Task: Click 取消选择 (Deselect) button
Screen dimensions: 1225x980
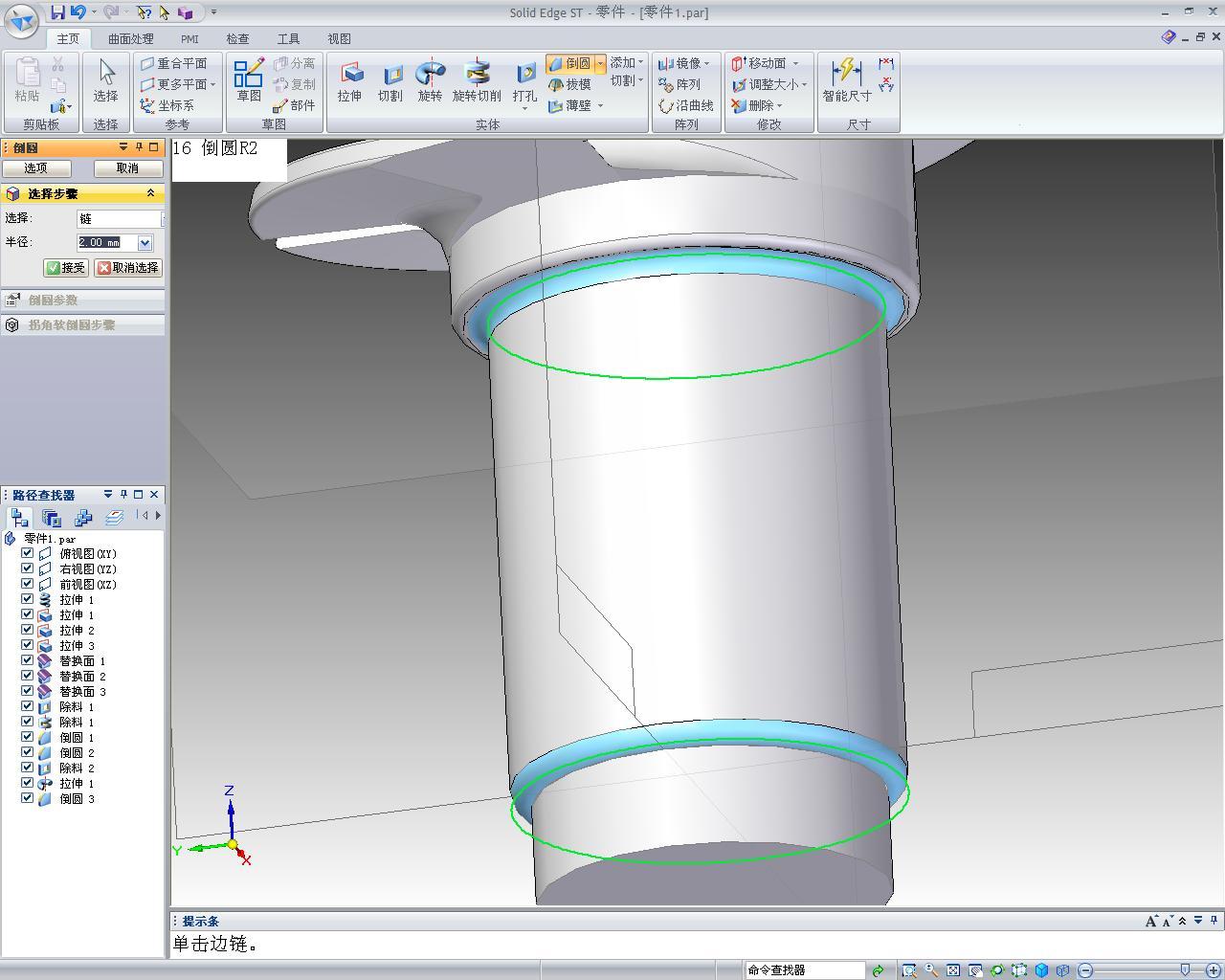Action: tap(128, 268)
